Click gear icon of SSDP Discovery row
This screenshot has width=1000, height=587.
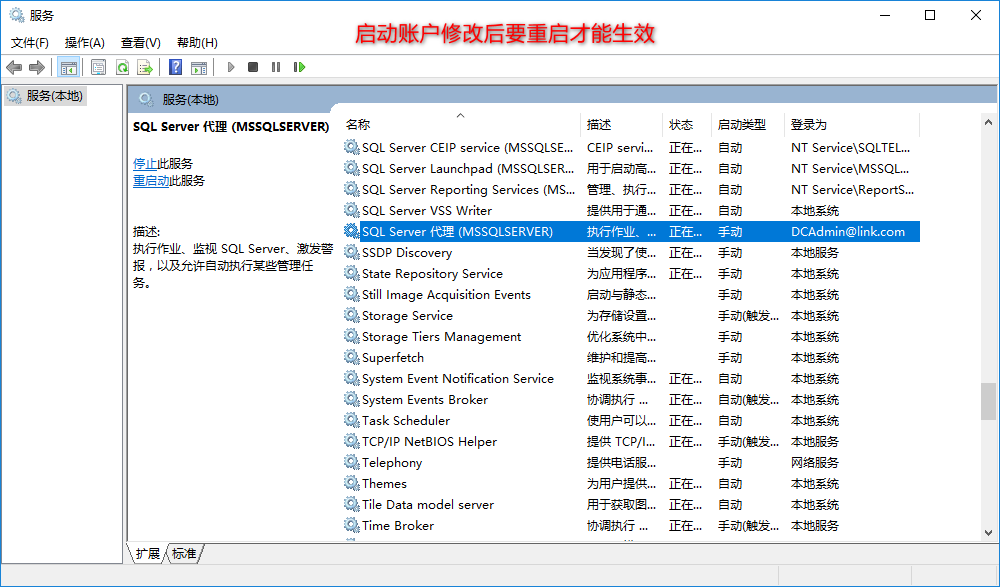click(351, 252)
